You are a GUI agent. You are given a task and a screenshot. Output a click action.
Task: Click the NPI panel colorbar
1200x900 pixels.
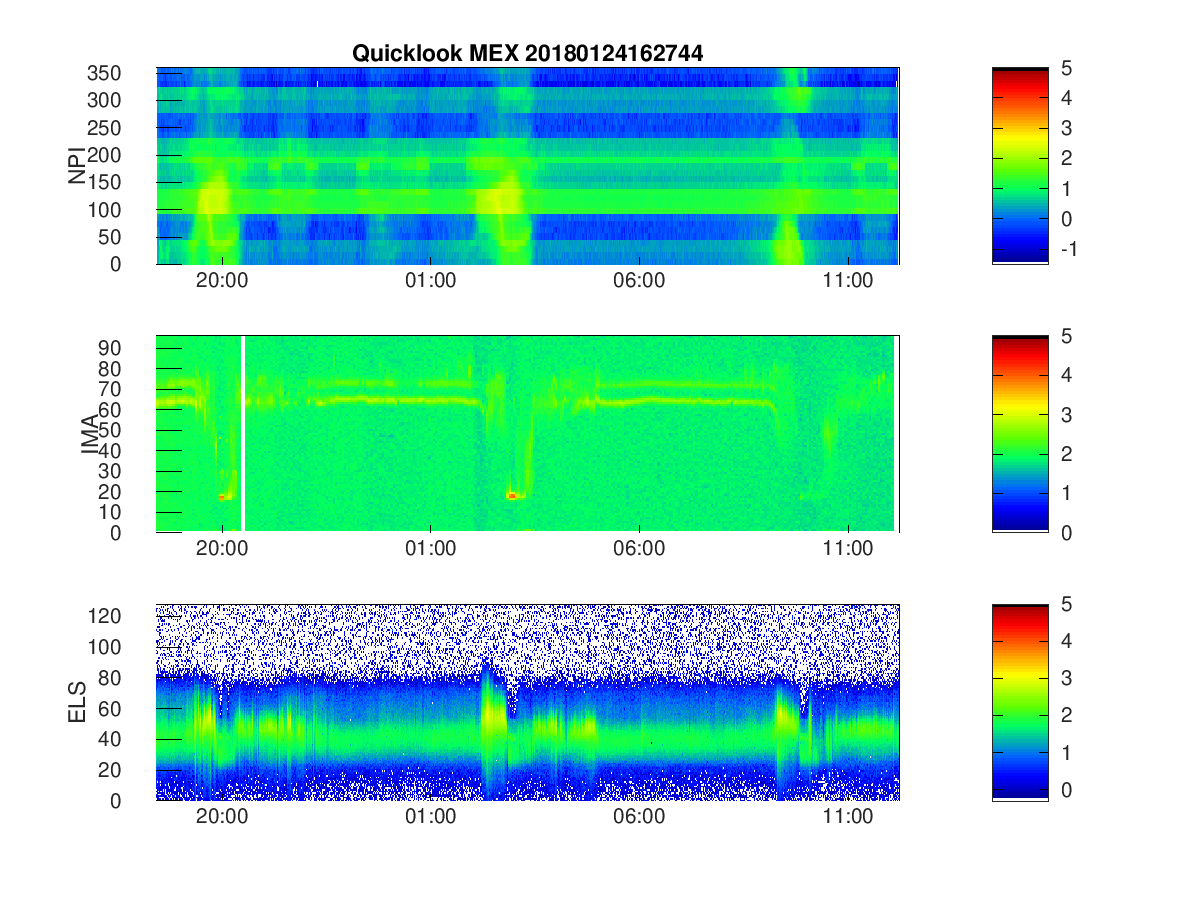tap(1020, 165)
